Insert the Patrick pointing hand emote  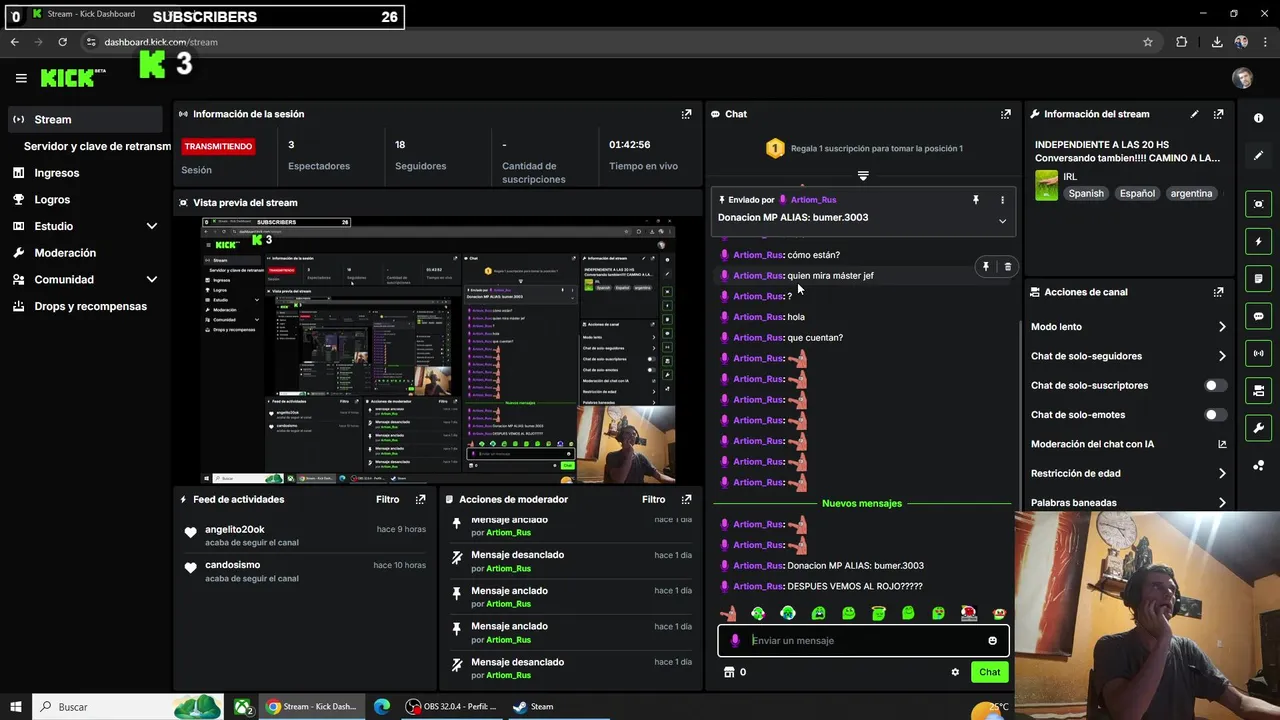click(729, 613)
